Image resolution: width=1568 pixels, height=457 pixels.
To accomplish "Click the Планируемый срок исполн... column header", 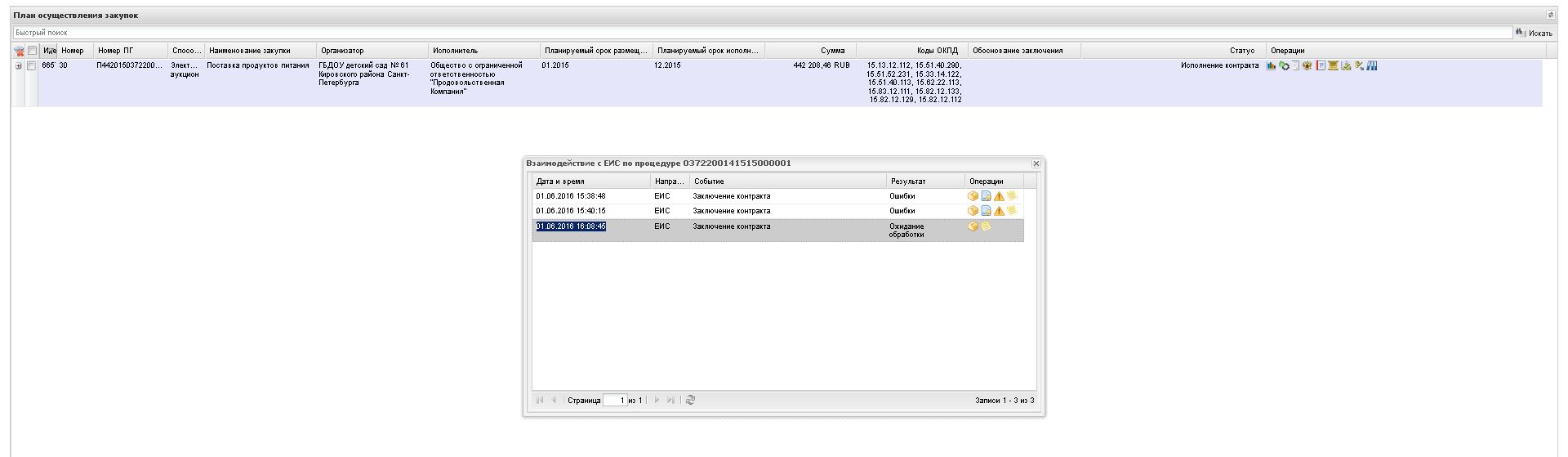I will click(708, 51).
